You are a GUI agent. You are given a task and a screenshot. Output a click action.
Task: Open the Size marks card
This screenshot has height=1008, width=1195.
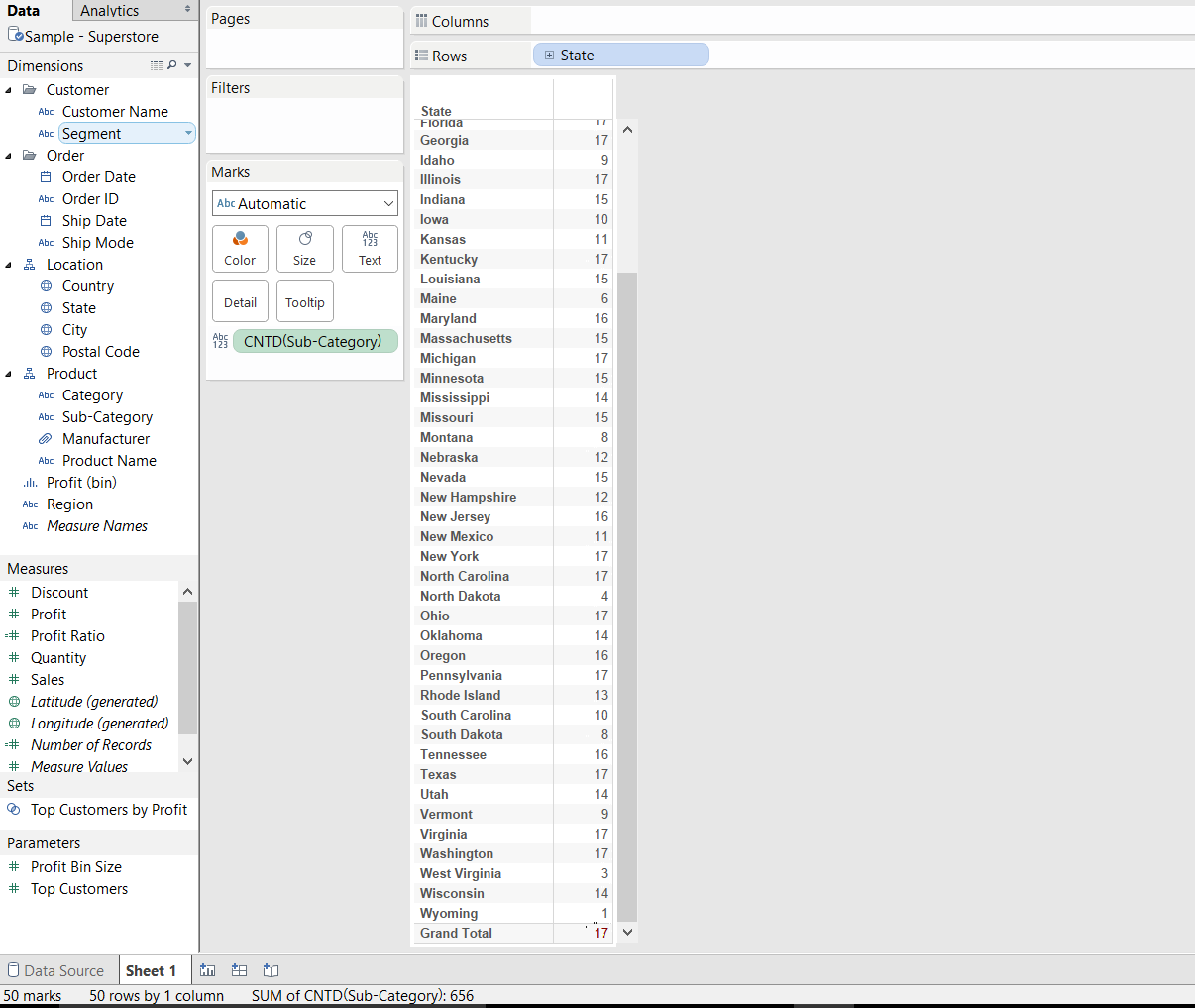pos(304,248)
